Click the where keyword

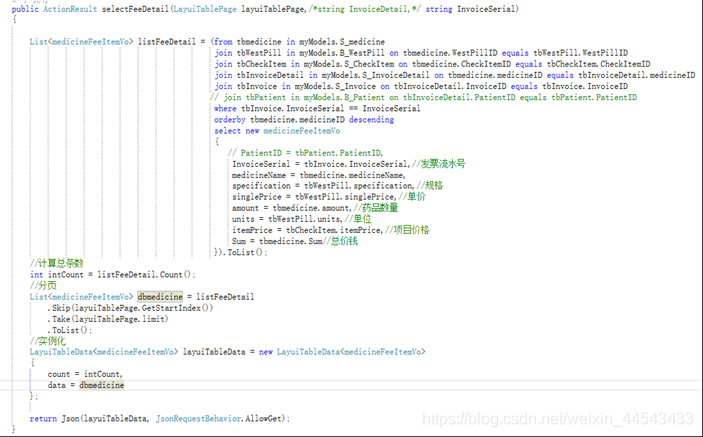[225, 108]
